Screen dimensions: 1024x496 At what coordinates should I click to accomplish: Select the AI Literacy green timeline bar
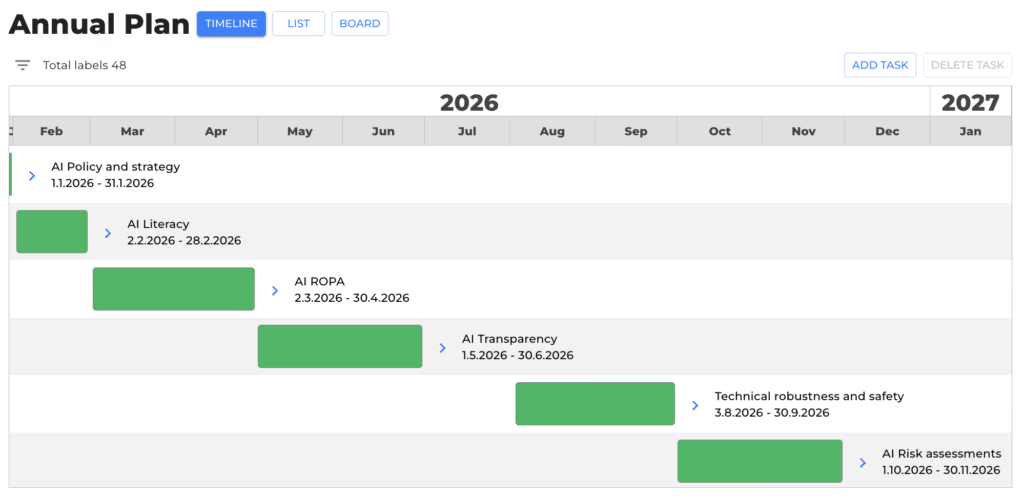click(x=52, y=232)
